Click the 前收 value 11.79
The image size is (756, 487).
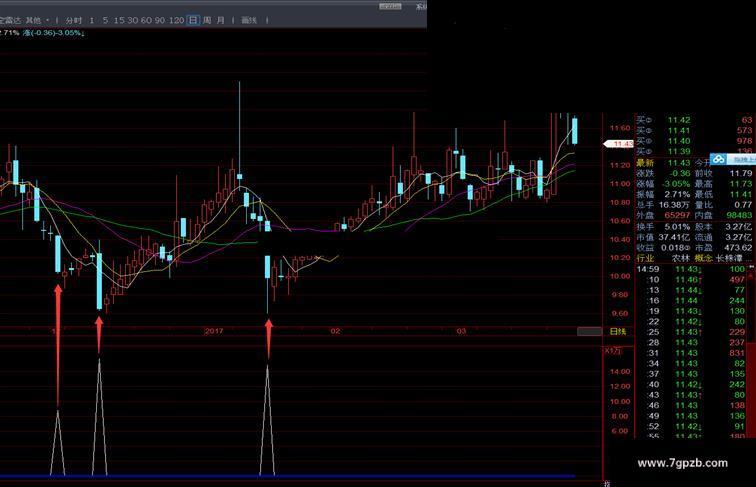(x=741, y=174)
